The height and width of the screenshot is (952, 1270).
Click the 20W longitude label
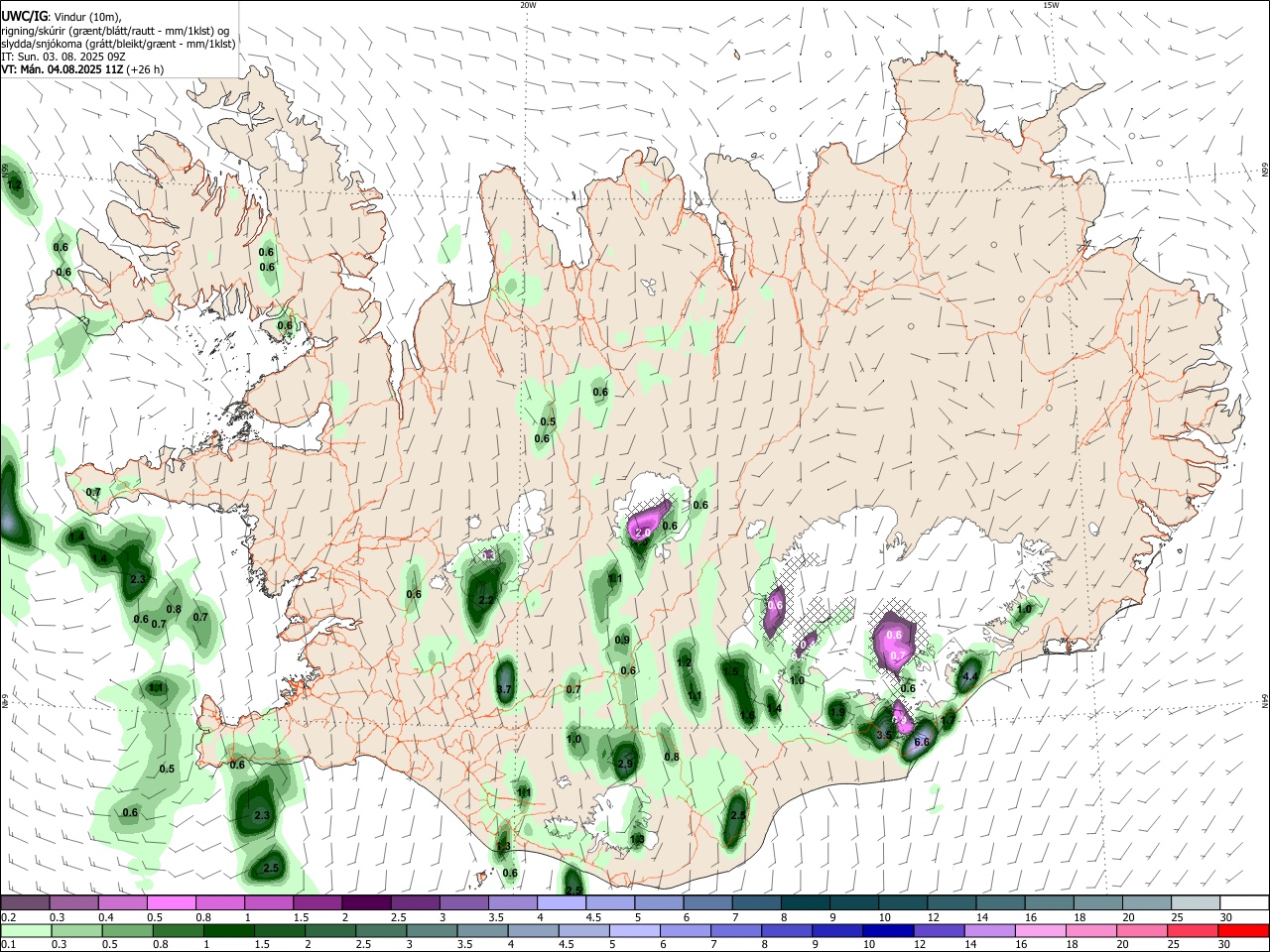pyautogui.click(x=529, y=5)
